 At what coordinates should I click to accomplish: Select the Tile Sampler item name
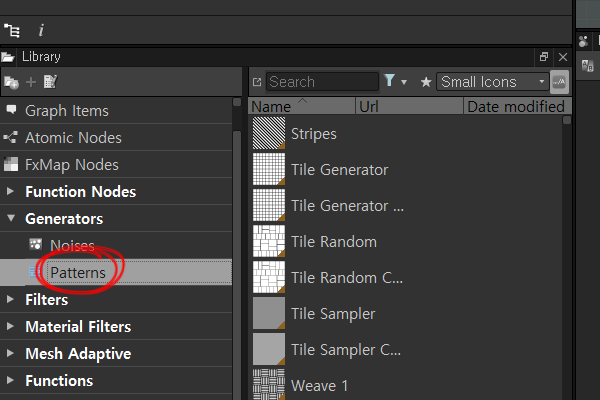click(x=333, y=314)
